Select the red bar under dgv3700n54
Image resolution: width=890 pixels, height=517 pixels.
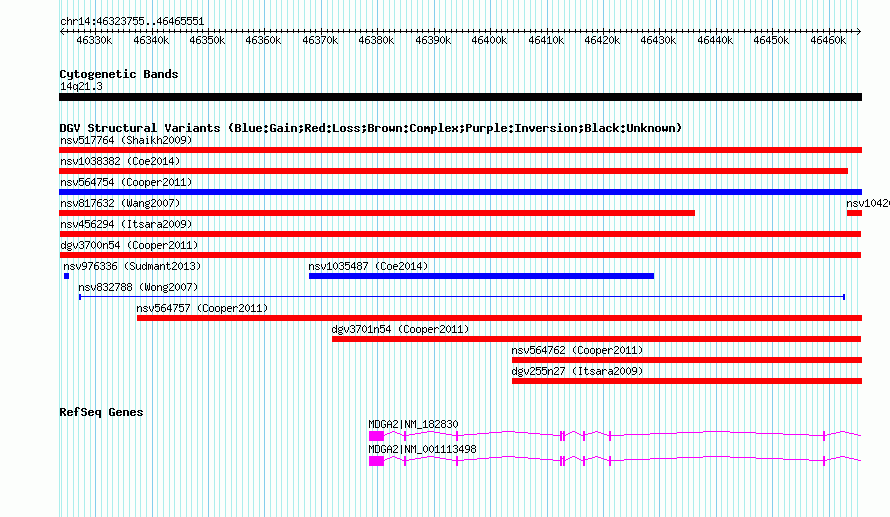[x=460, y=255]
